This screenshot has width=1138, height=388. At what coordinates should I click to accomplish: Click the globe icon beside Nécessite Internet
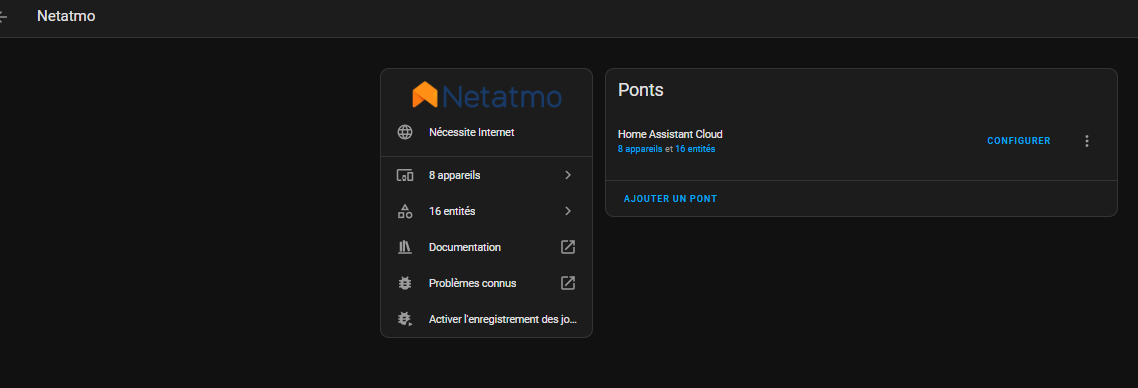[405, 133]
